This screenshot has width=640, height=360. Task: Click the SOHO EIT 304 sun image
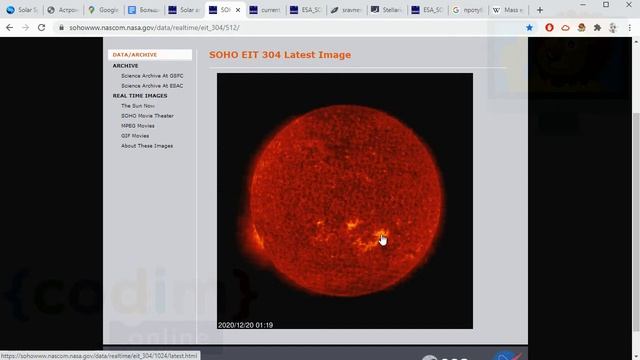point(345,201)
